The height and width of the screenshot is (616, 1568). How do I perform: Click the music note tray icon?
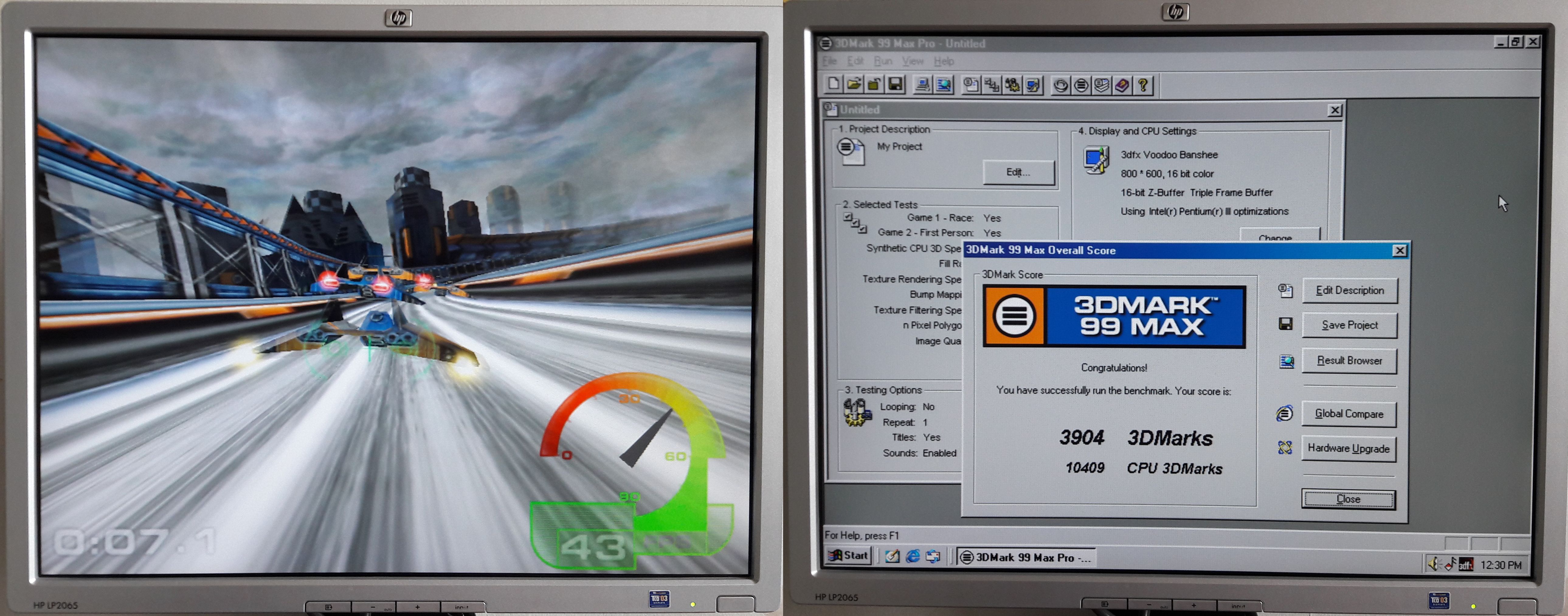pyautogui.click(x=1450, y=564)
